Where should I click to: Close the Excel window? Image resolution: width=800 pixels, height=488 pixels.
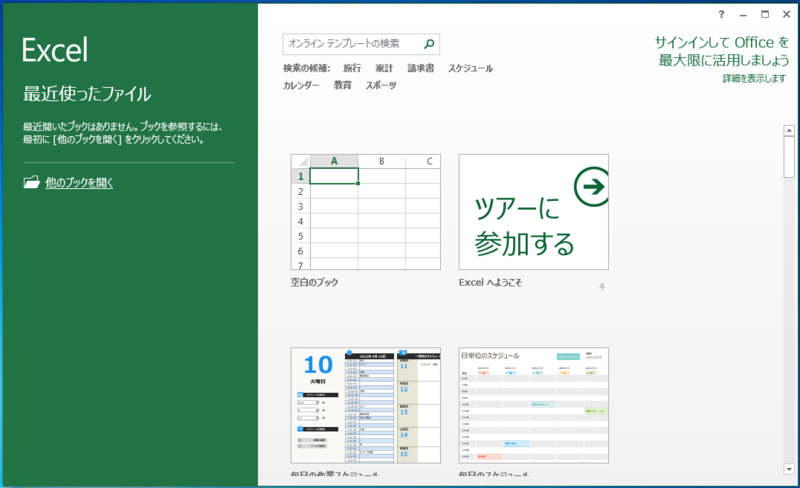(786, 14)
